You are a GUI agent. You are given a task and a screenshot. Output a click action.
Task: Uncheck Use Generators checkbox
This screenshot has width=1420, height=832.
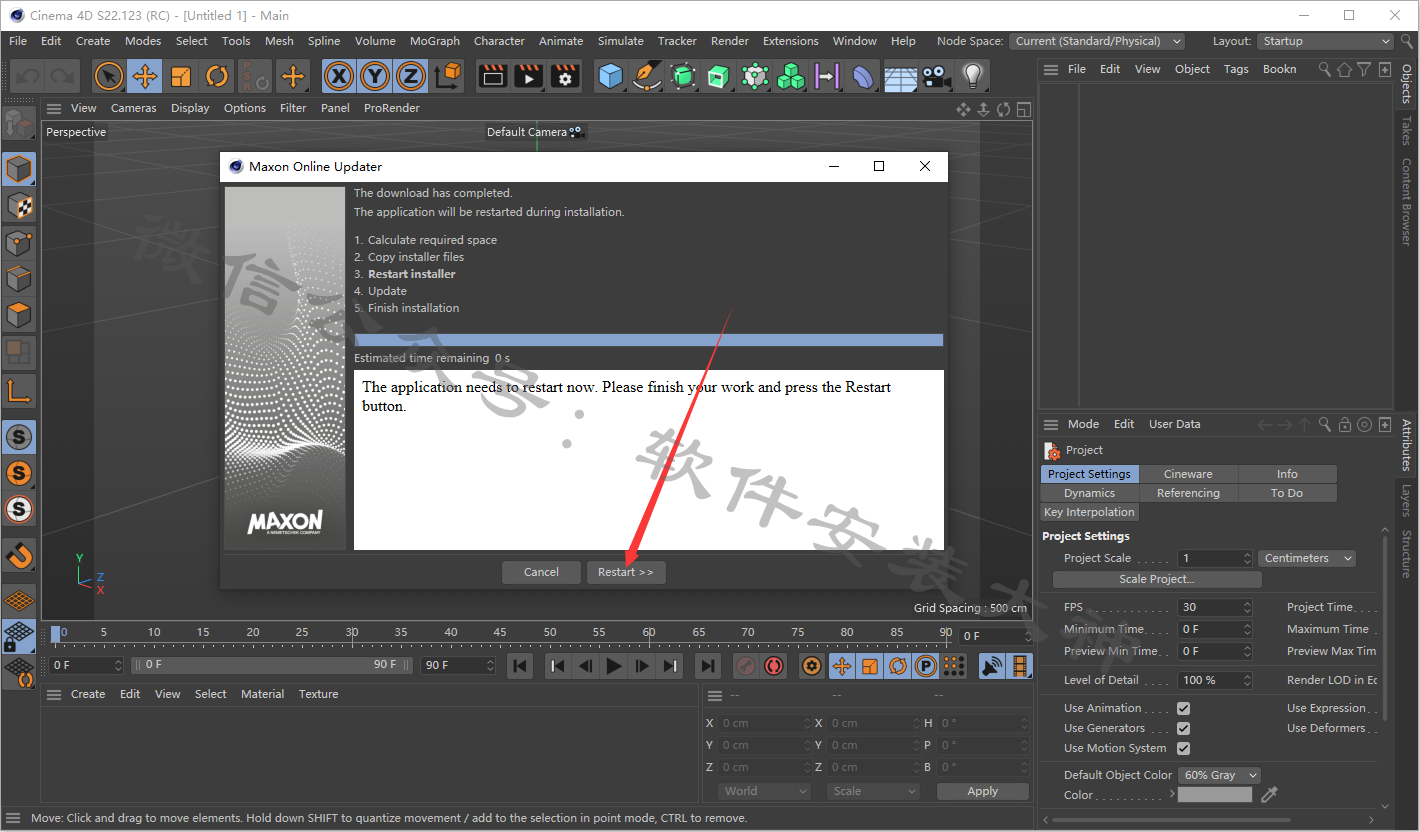pyautogui.click(x=1183, y=728)
